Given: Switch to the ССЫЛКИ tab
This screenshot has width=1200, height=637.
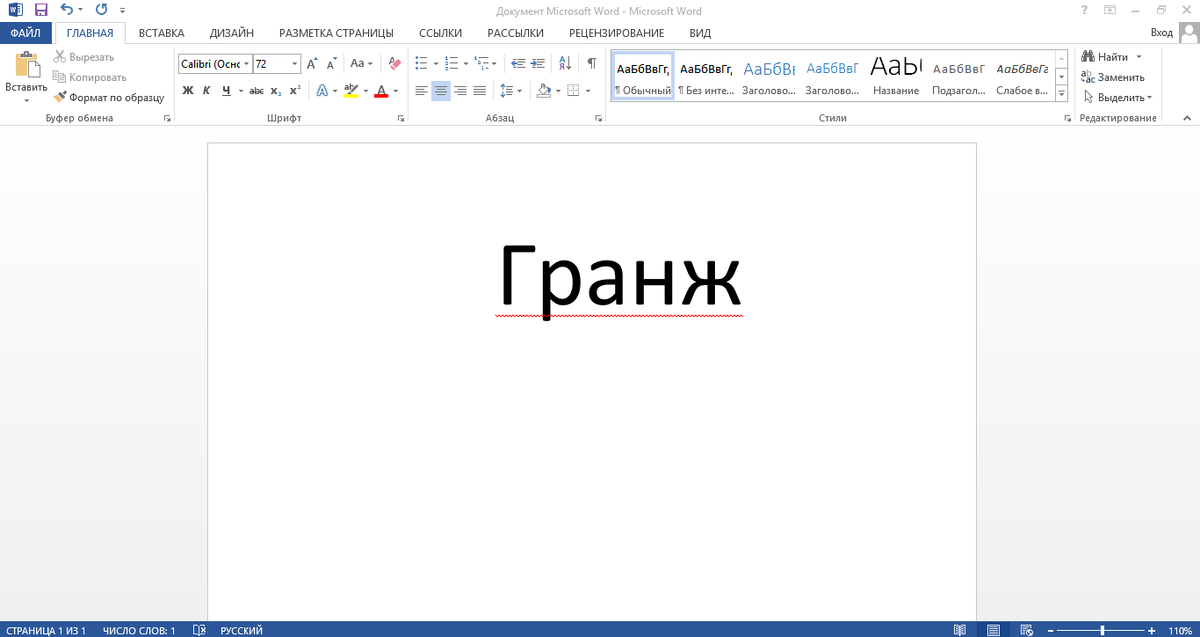Looking at the screenshot, I should (x=440, y=33).
